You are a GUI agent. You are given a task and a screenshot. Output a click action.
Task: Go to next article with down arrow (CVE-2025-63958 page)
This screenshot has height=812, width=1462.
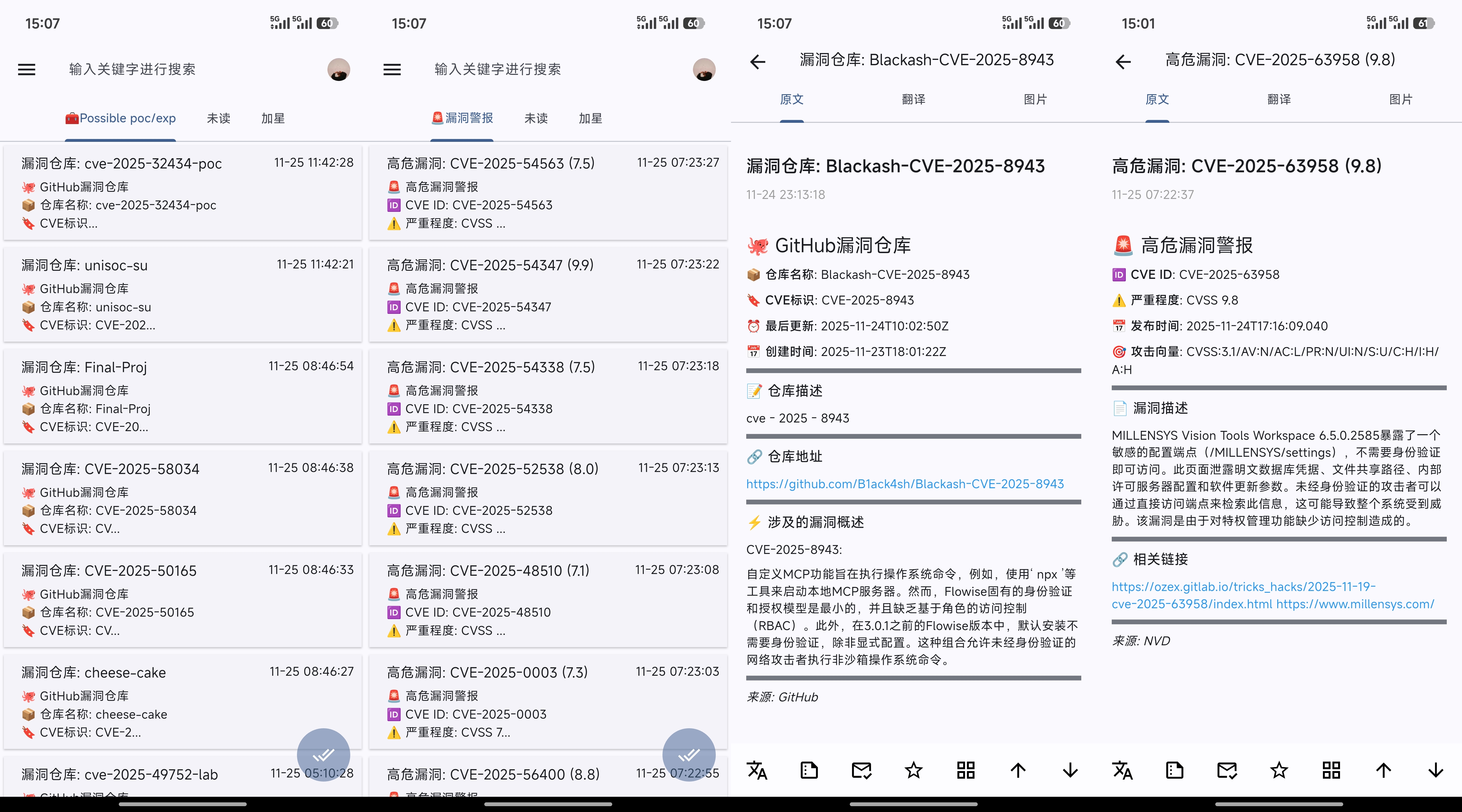pos(1435,770)
